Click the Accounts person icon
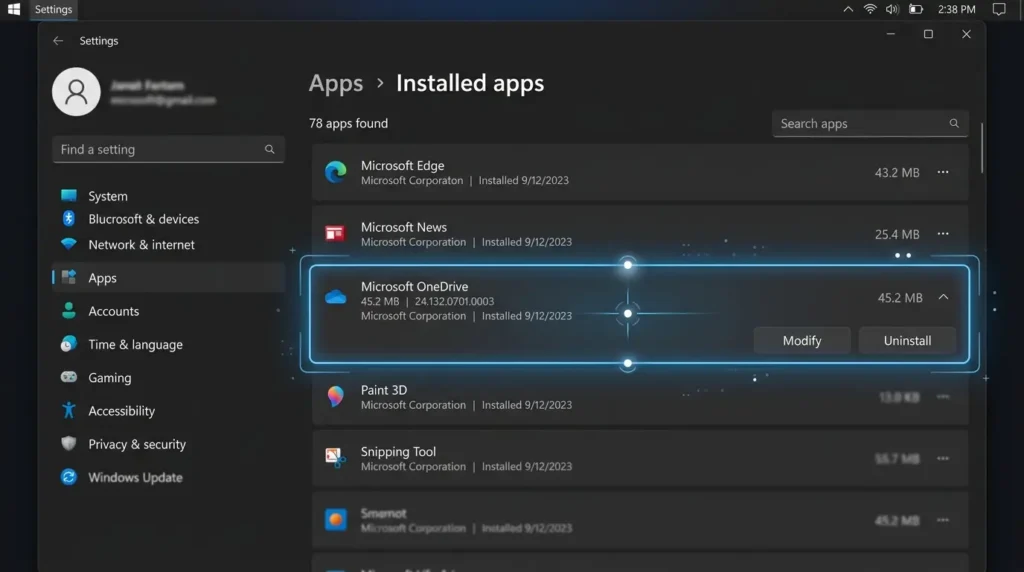 (69, 310)
